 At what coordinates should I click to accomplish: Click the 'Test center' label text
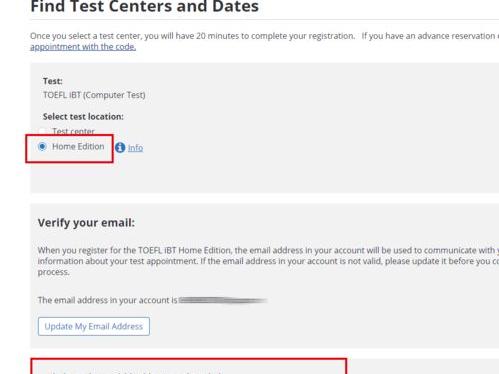[x=73, y=131]
